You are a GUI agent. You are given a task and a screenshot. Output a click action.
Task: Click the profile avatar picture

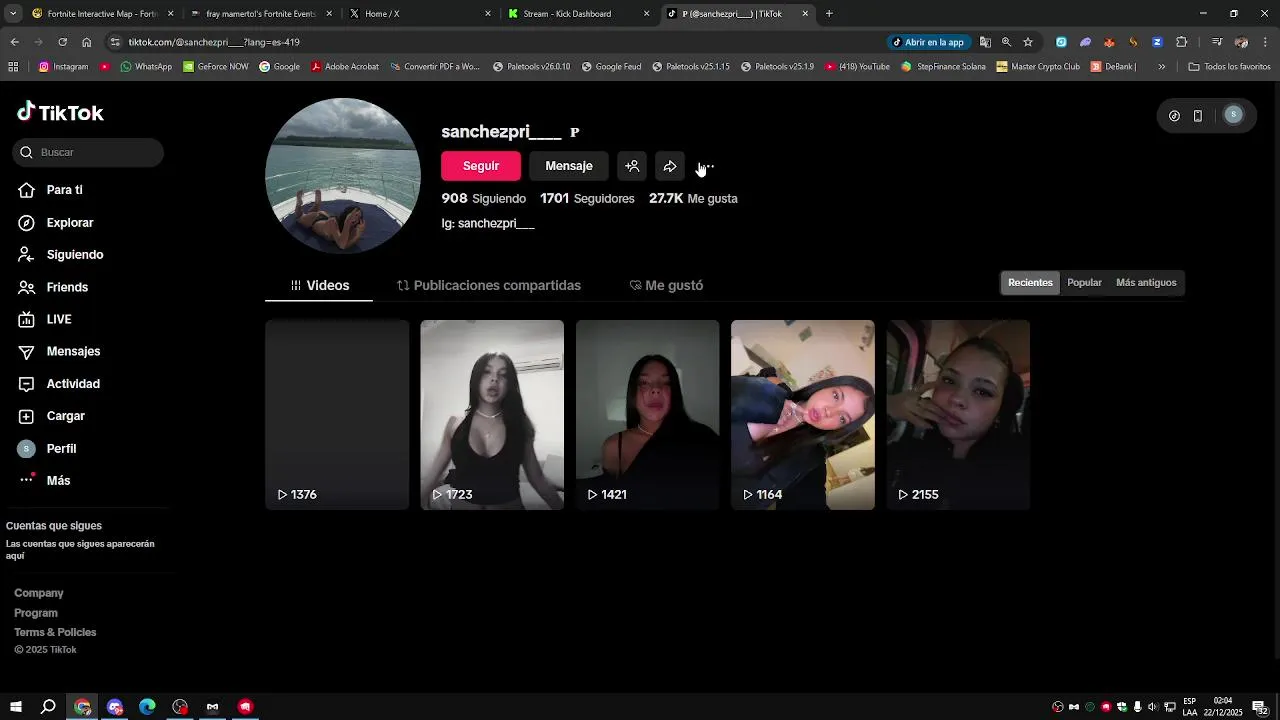343,176
